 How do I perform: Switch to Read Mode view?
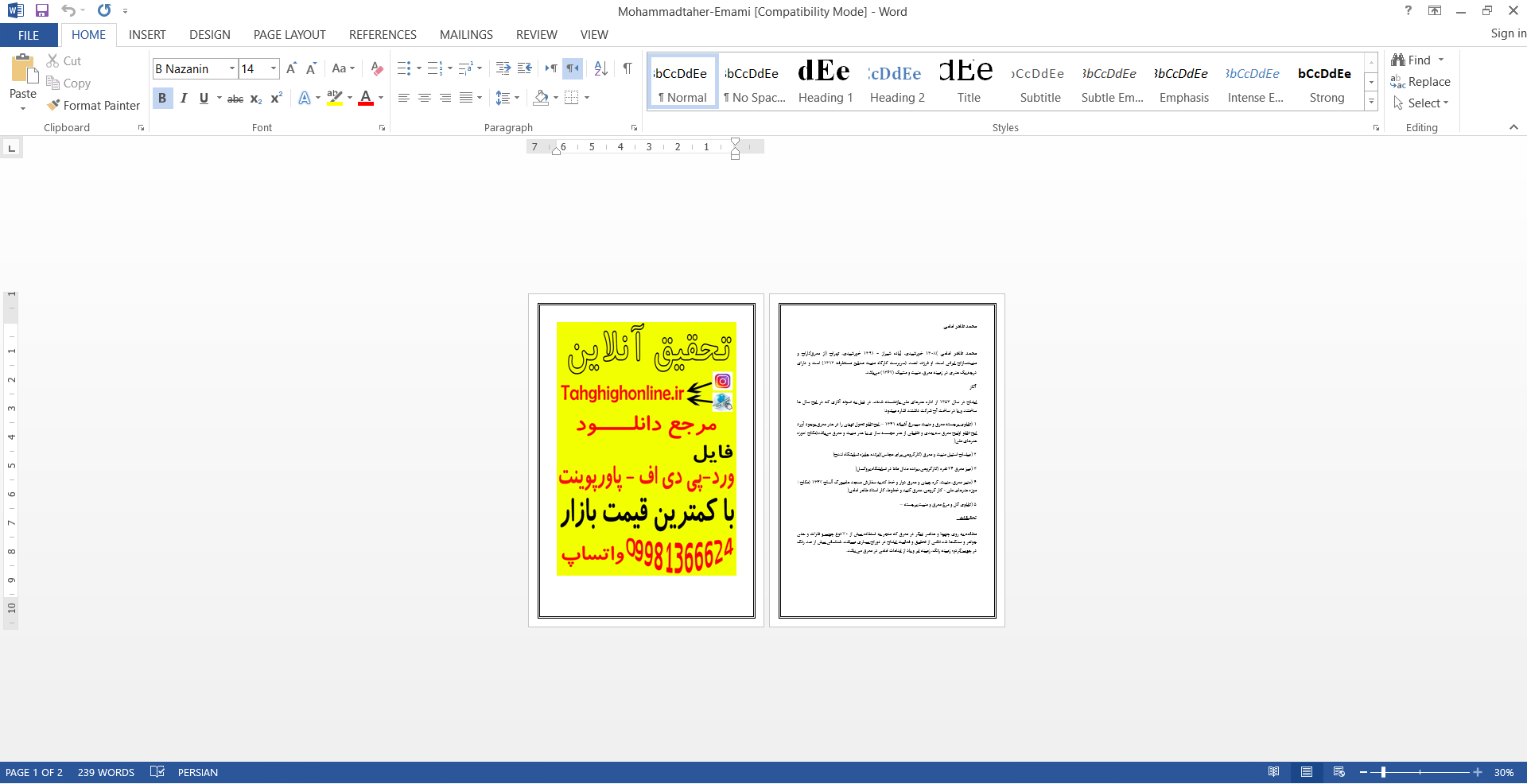click(x=1274, y=772)
